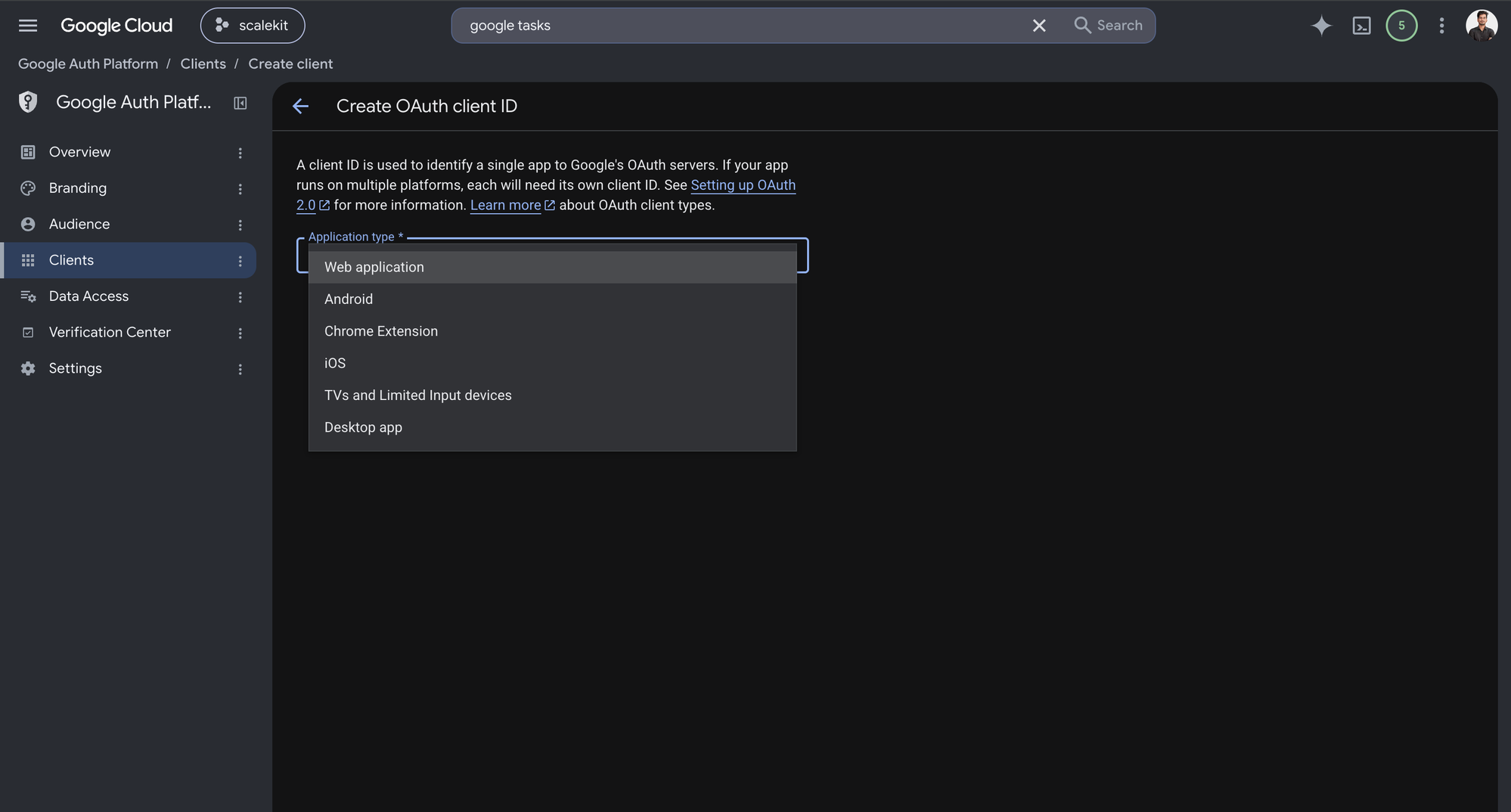
Task: Click the Verification Center check icon
Action: click(x=28, y=333)
